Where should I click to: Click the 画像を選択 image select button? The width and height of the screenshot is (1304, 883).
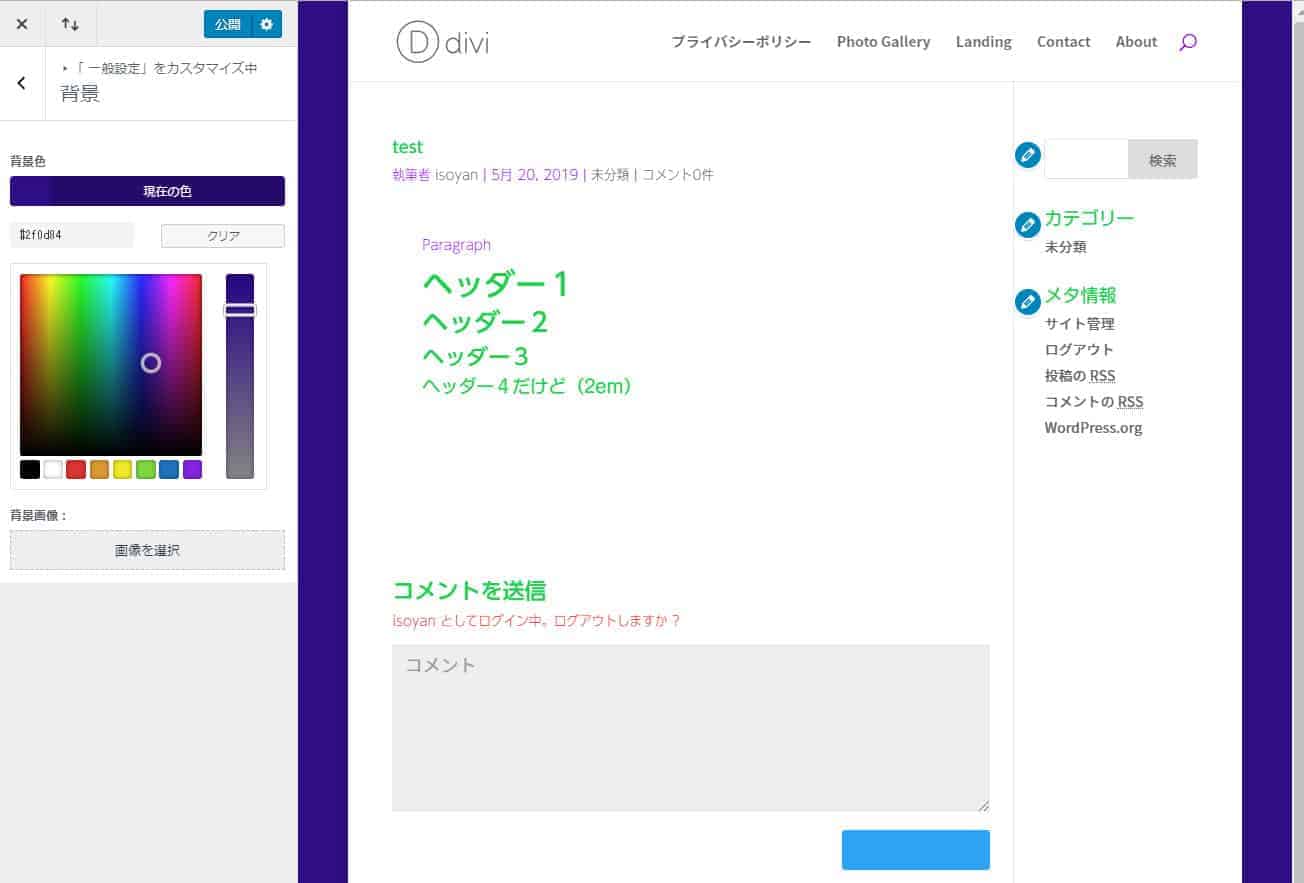pos(147,550)
